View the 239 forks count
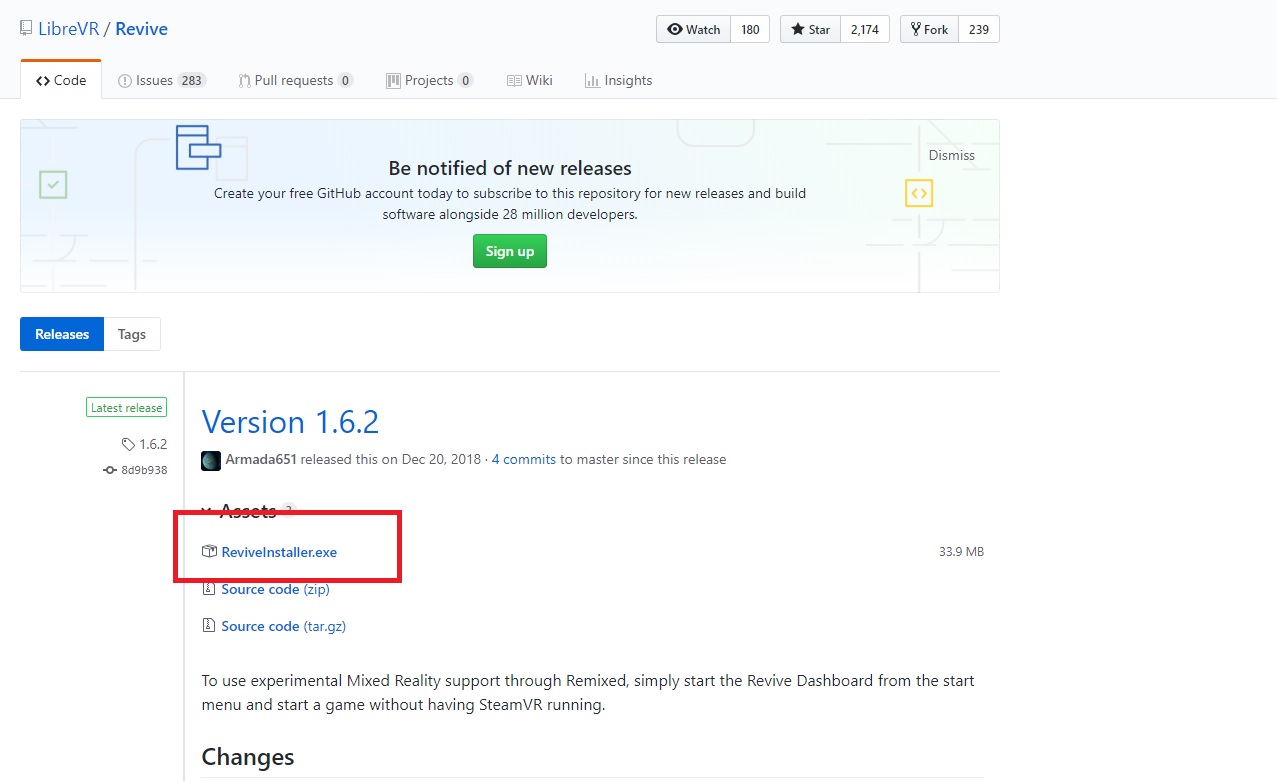The width and height of the screenshot is (1277, 781). tap(979, 29)
